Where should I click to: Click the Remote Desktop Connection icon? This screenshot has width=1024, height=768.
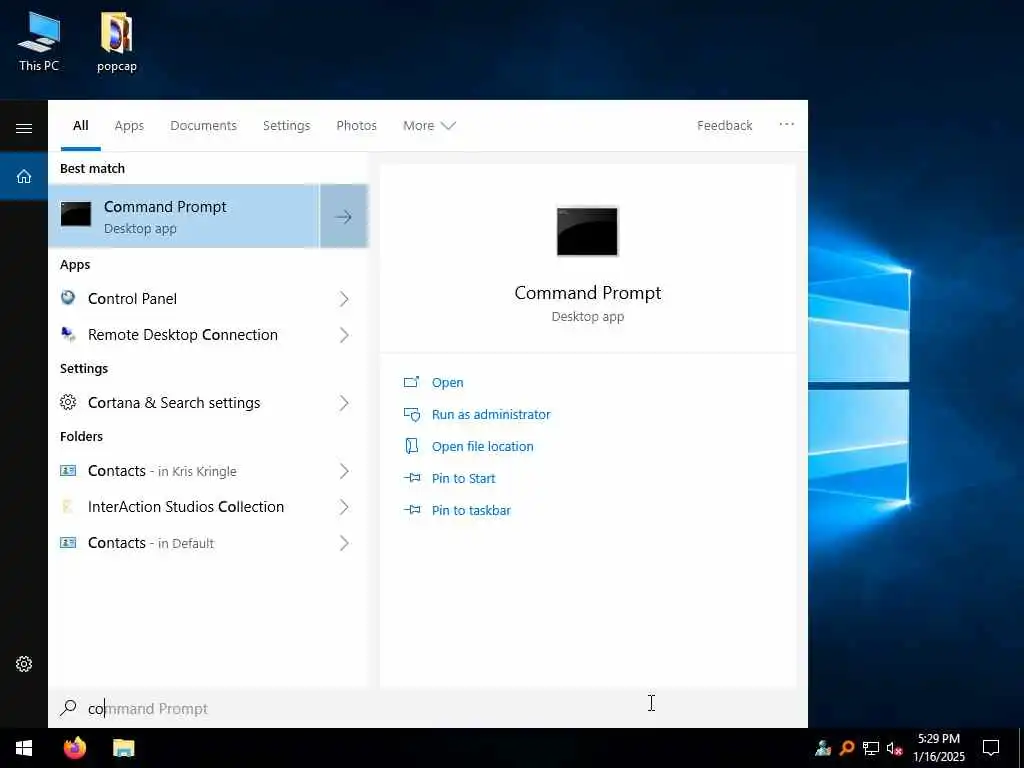(x=68, y=334)
